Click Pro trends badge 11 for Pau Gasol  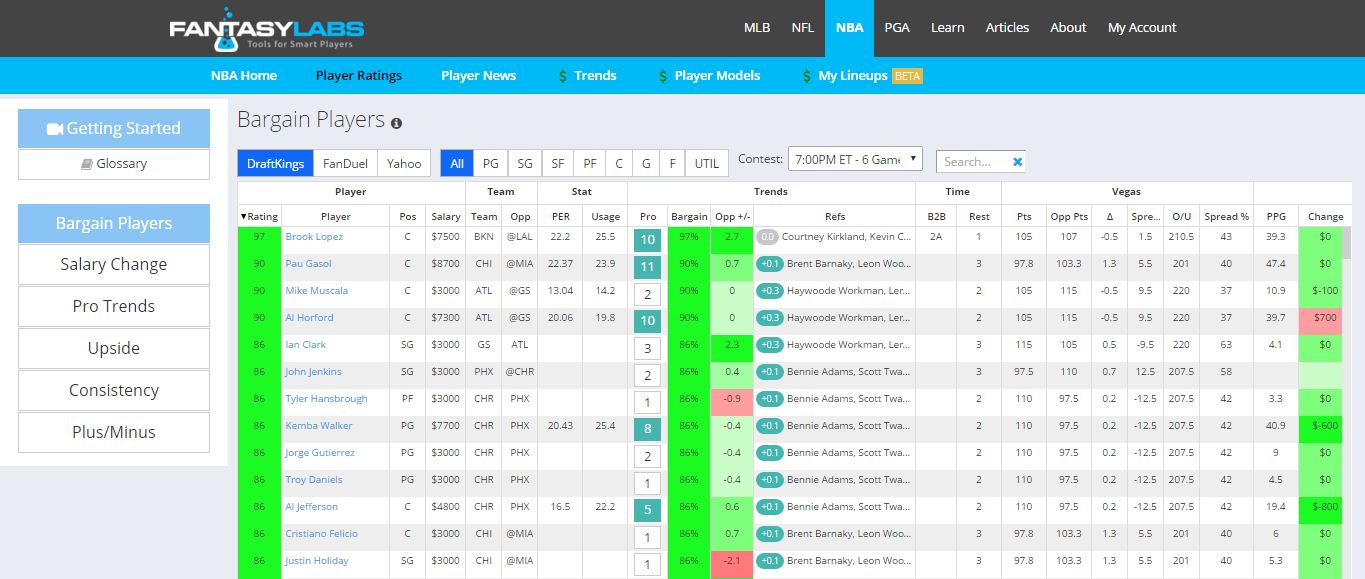(647, 267)
